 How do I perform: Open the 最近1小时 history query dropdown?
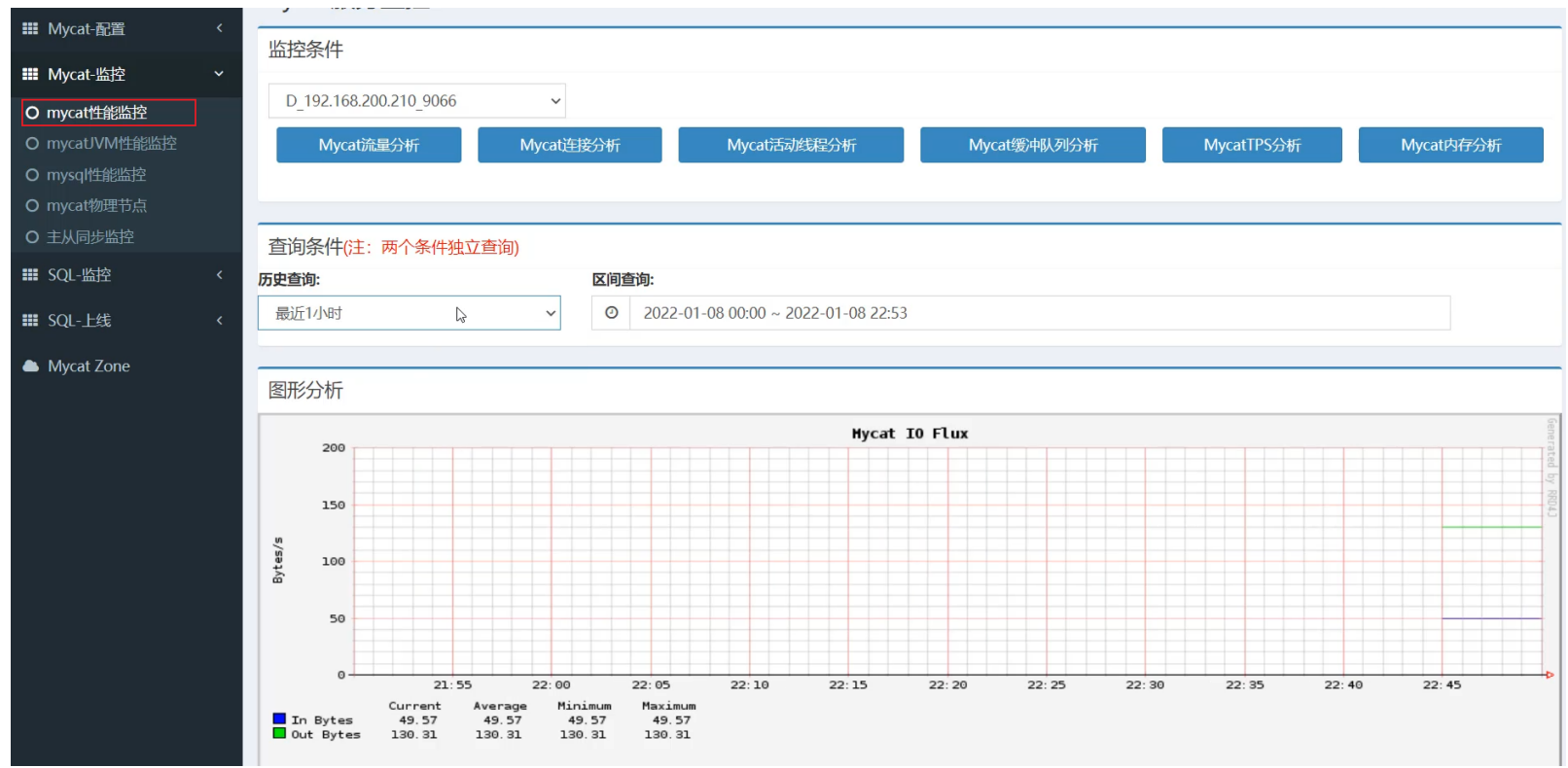409,313
